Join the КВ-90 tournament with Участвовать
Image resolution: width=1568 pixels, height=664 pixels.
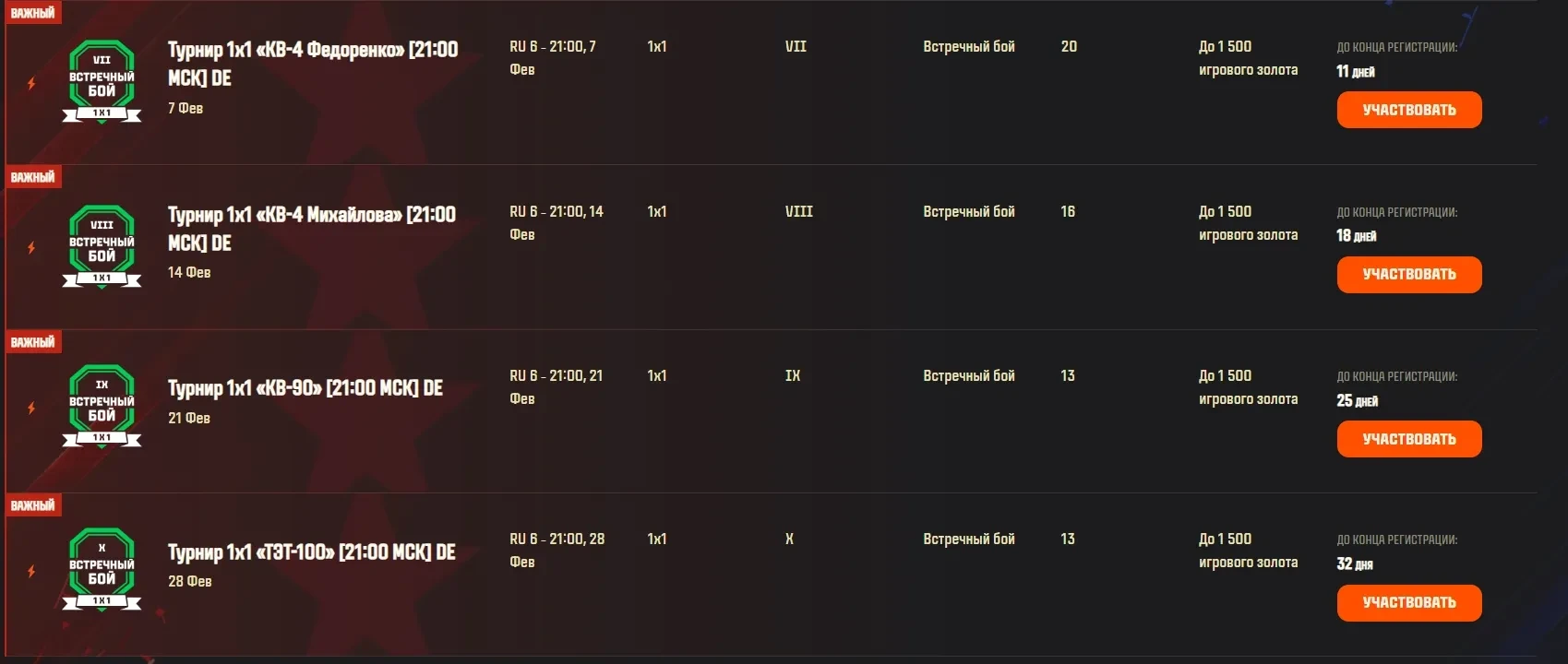(1408, 439)
